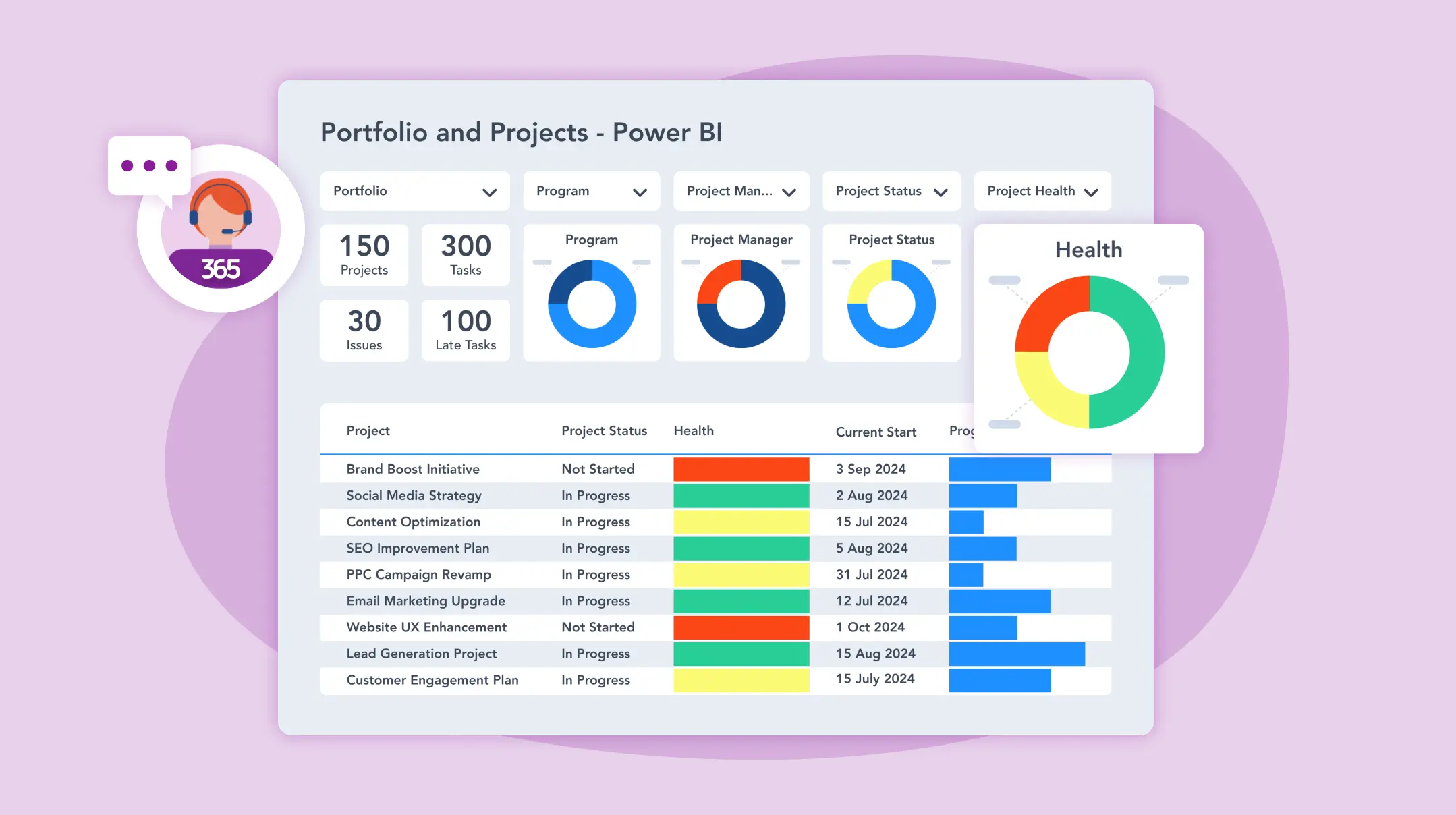1456x815 pixels.
Task: Select the 150 Projects card
Action: [x=364, y=255]
